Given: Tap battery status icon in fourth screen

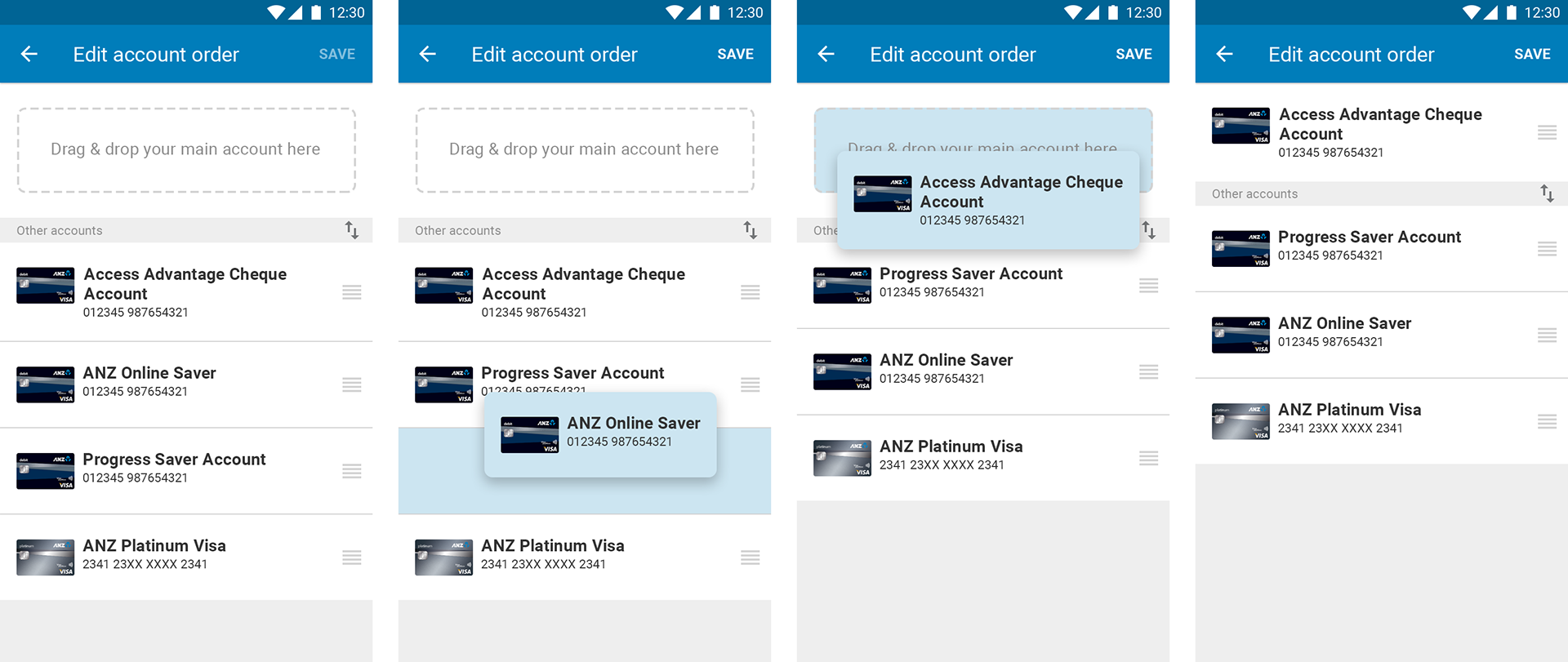Looking at the screenshot, I should tap(1512, 12).
